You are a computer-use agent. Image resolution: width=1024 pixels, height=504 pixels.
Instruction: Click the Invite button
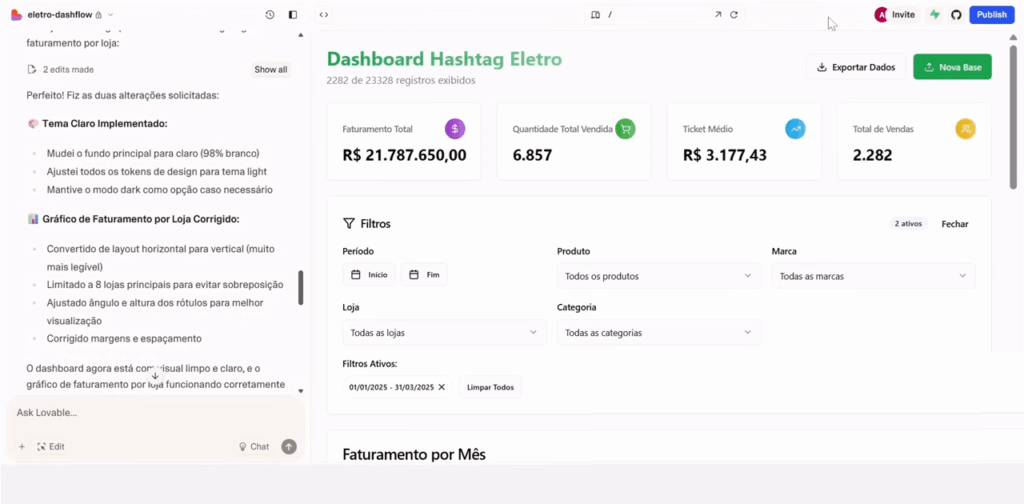click(x=903, y=14)
